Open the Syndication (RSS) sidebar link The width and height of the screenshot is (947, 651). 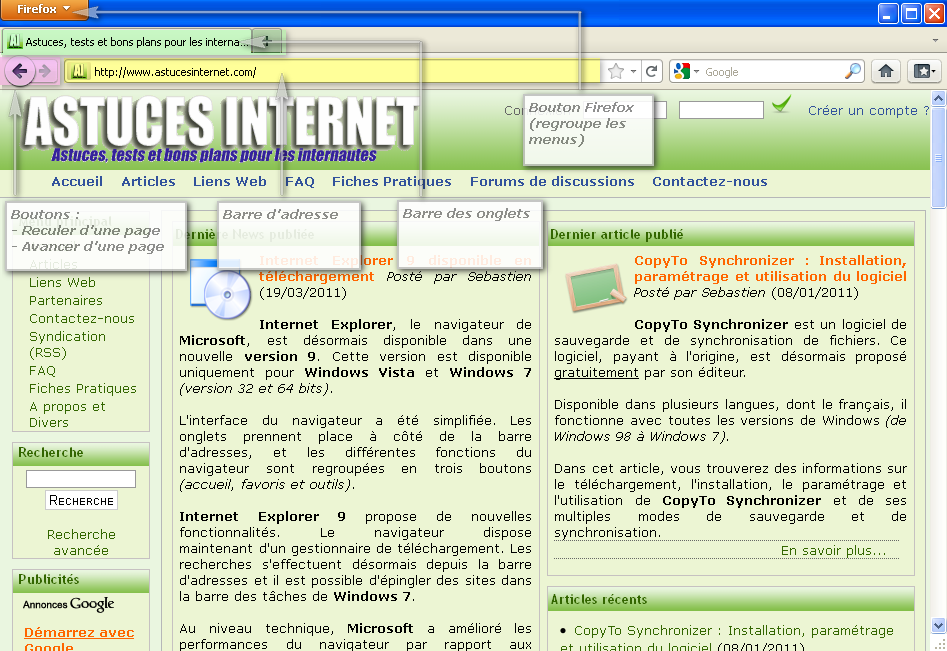[67, 344]
